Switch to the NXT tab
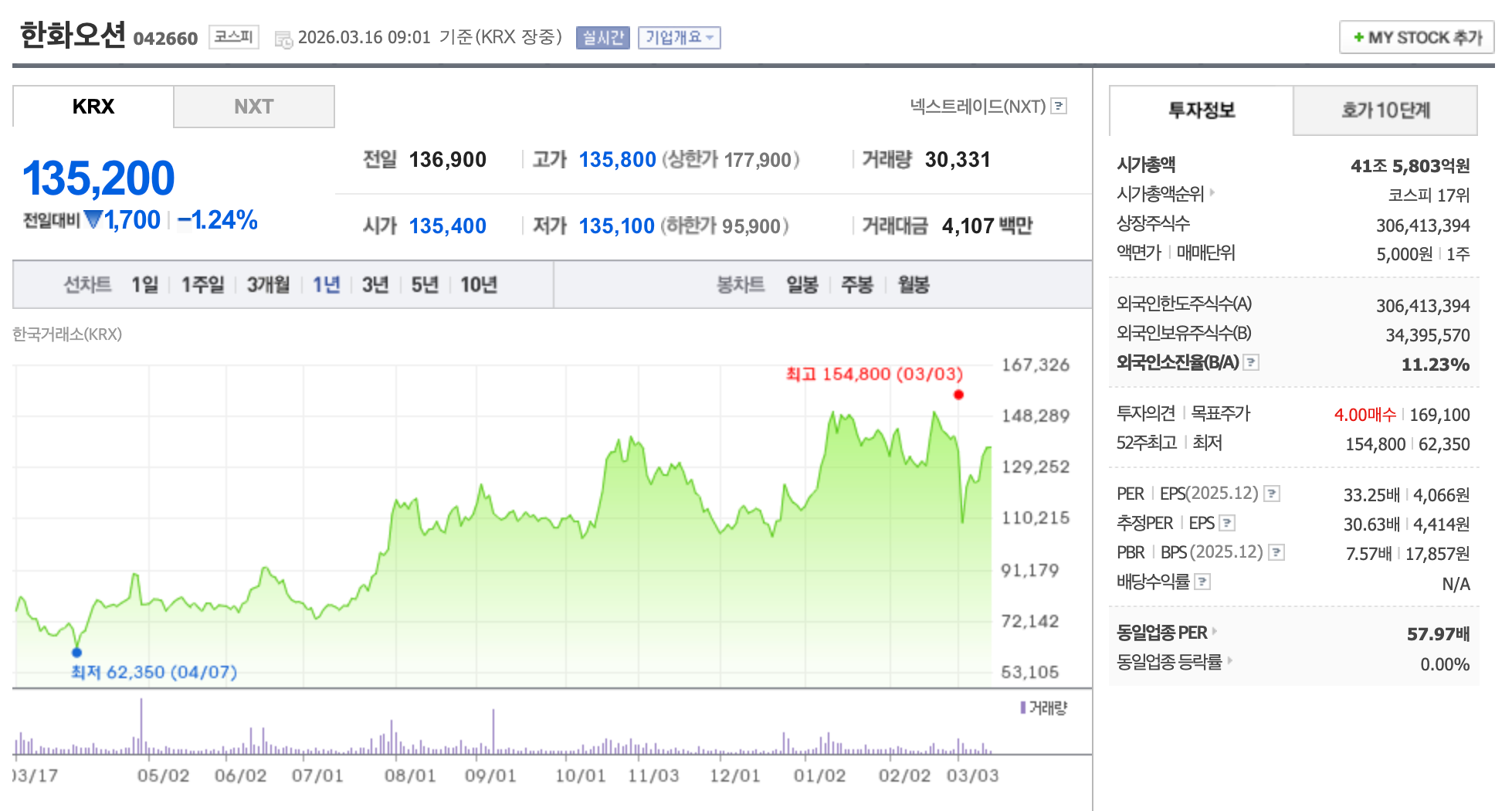Image resolution: width=1512 pixels, height=811 pixels. tap(254, 107)
